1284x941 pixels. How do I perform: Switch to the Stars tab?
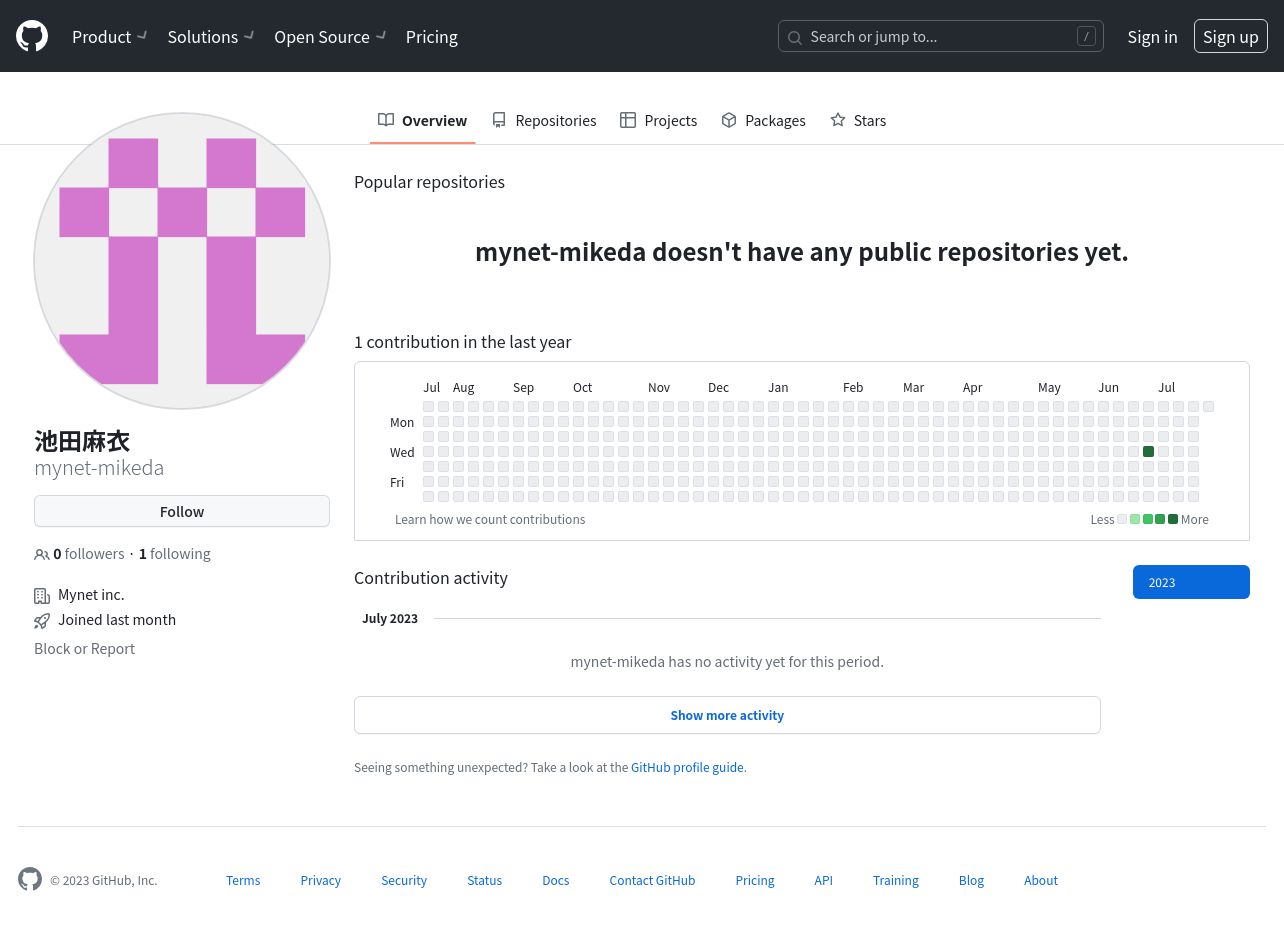click(x=858, y=120)
